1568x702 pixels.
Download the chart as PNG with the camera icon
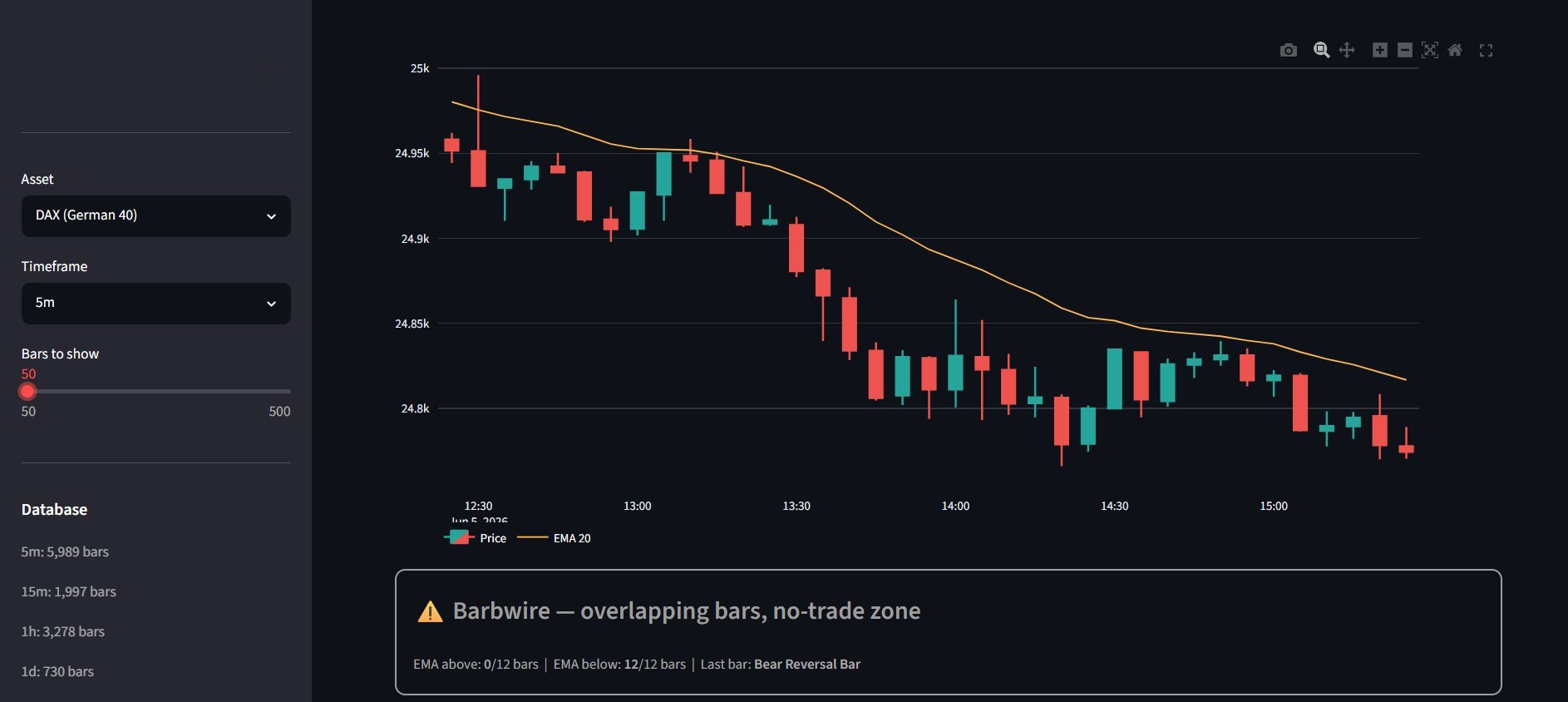[1289, 50]
